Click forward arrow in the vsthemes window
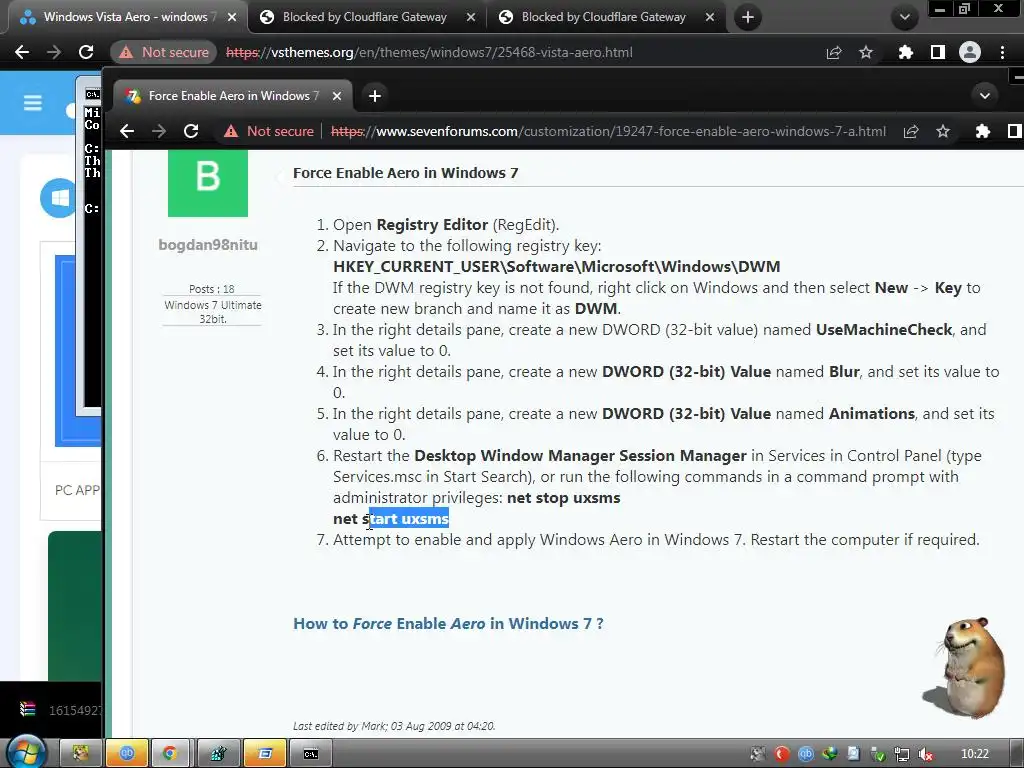 coord(54,52)
